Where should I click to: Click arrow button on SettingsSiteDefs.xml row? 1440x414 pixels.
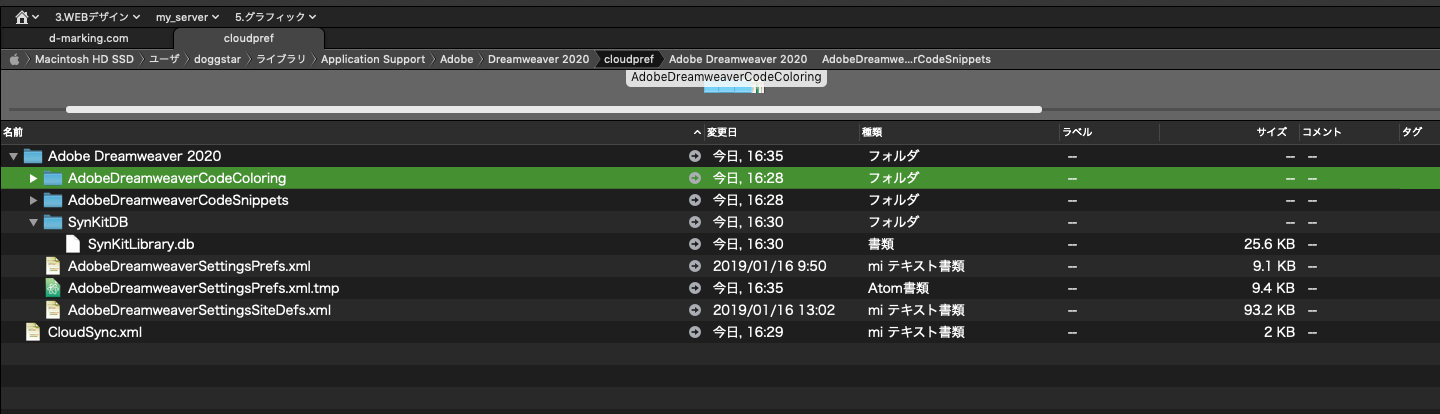pyautogui.click(x=695, y=310)
